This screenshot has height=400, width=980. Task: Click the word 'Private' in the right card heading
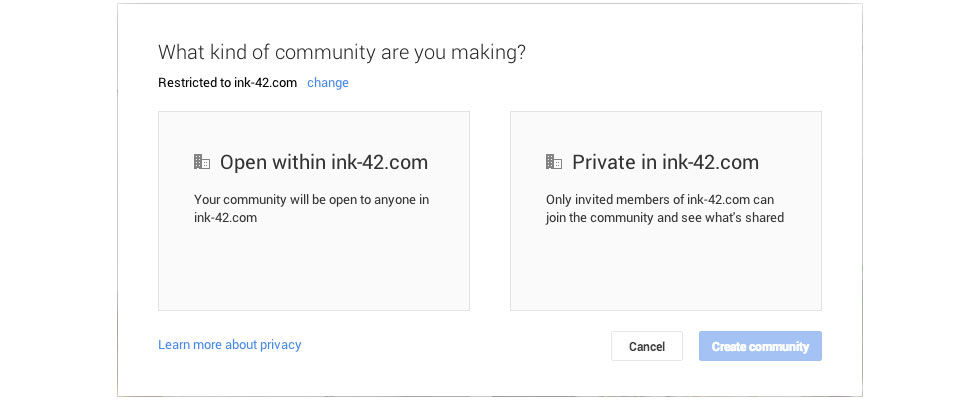click(x=604, y=162)
